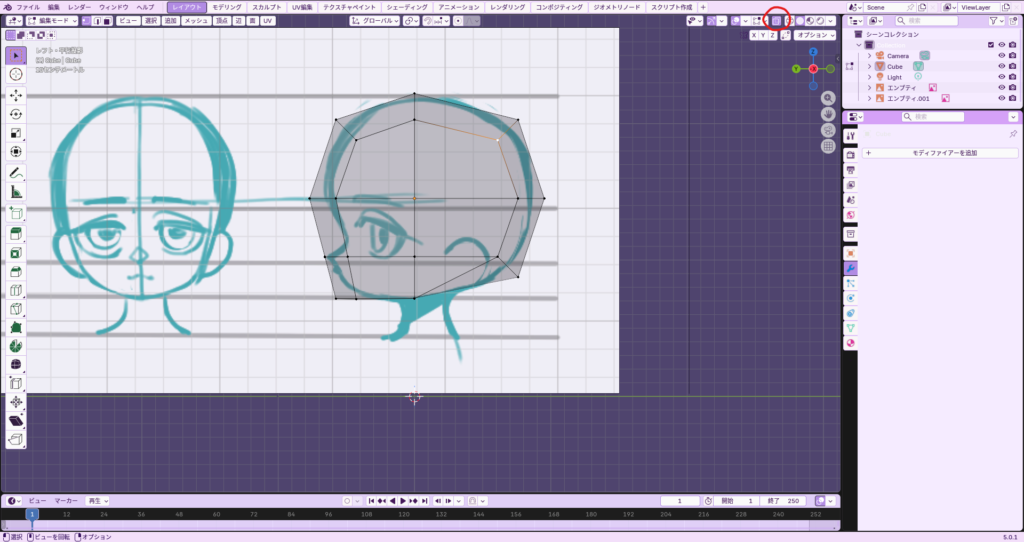Uncheck the Collection exclude checkbox
This screenshot has width=1024, height=542.
[990, 45]
